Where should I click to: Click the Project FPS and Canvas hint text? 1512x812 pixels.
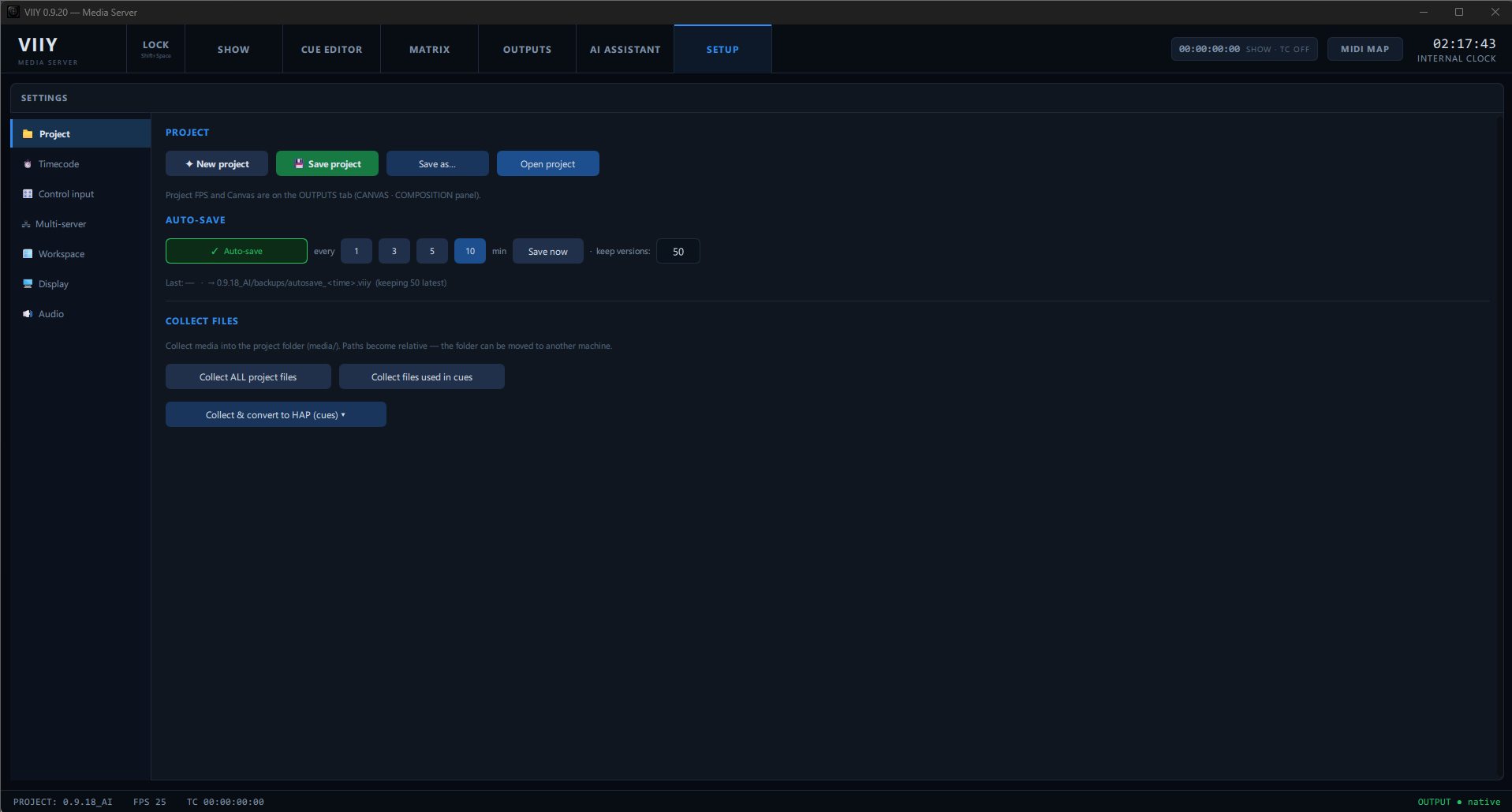[x=323, y=195]
